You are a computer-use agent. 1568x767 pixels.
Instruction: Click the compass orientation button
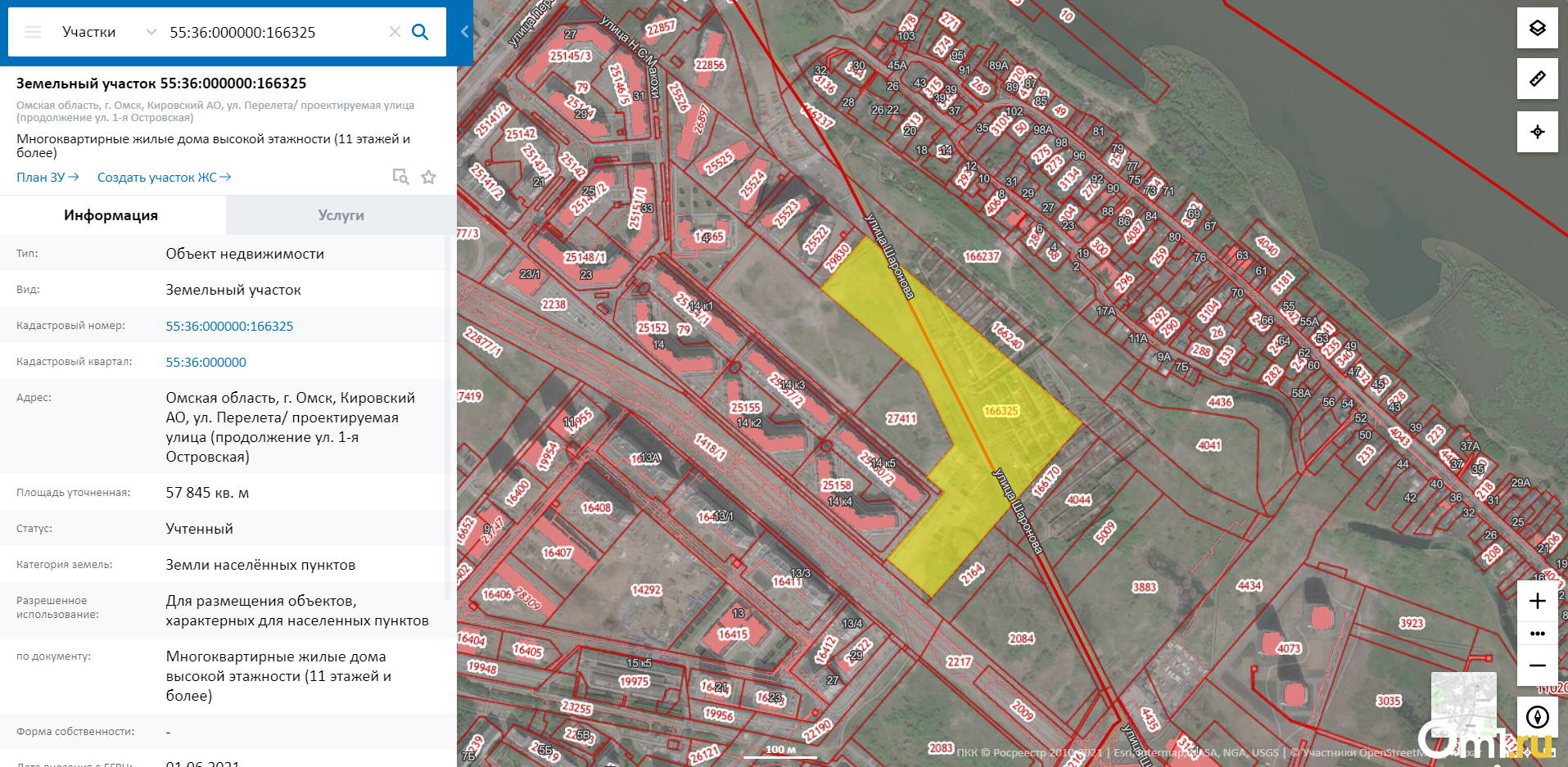(x=1537, y=717)
